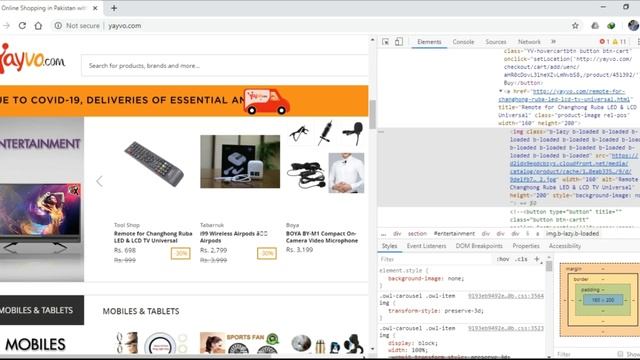The image size is (640, 360).
Task: Click the box model content size 160 × 200
Action: point(602,300)
